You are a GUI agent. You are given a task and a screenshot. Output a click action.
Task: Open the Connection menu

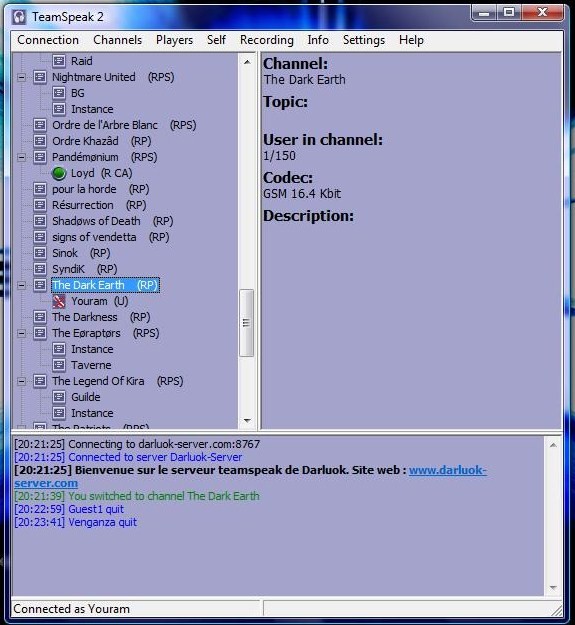pos(48,40)
